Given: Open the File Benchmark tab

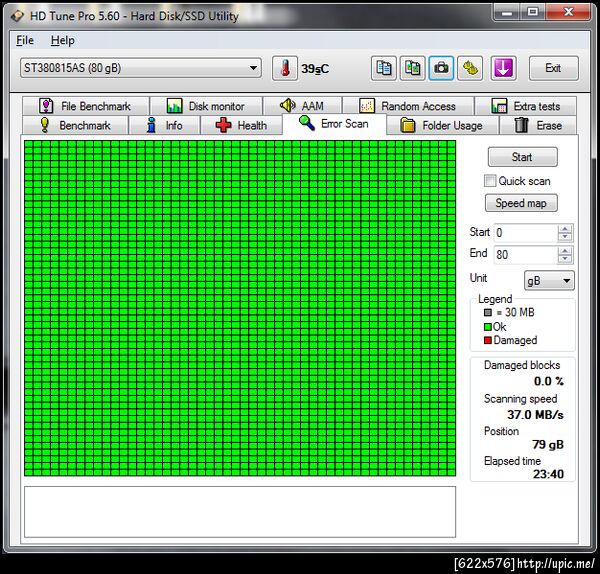Looking at the screenshot, I should (85, 106).
